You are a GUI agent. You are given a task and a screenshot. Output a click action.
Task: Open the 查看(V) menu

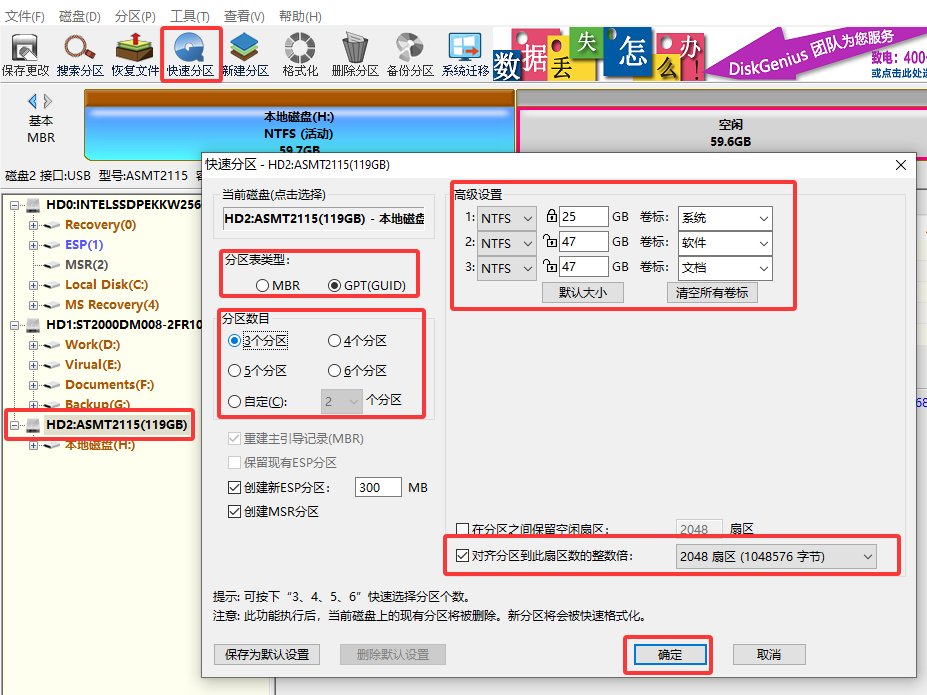(x=244, y=16)
